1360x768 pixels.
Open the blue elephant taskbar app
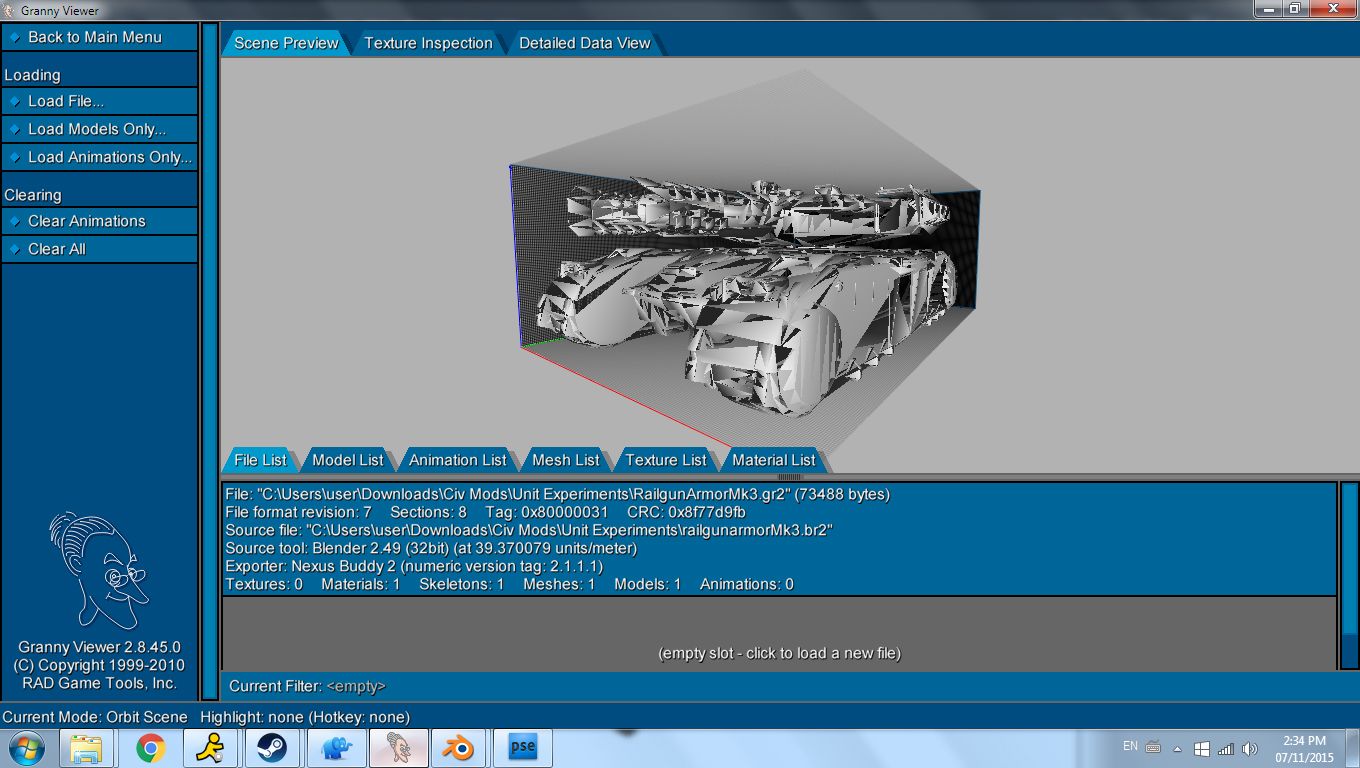click(335, 748)
